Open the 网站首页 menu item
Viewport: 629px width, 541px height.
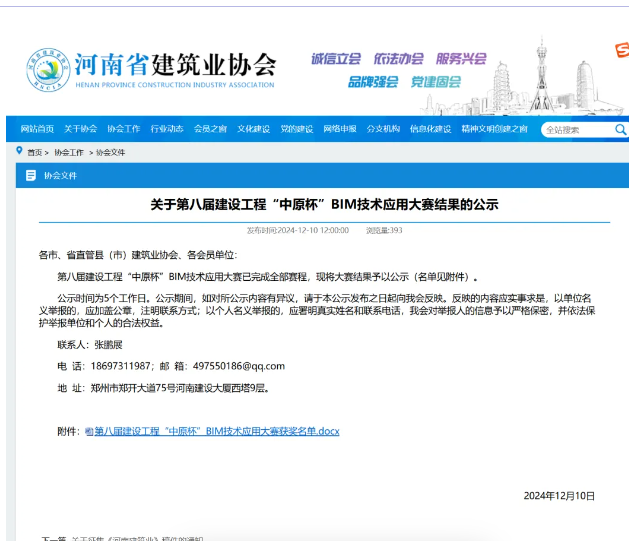[37, 129]
